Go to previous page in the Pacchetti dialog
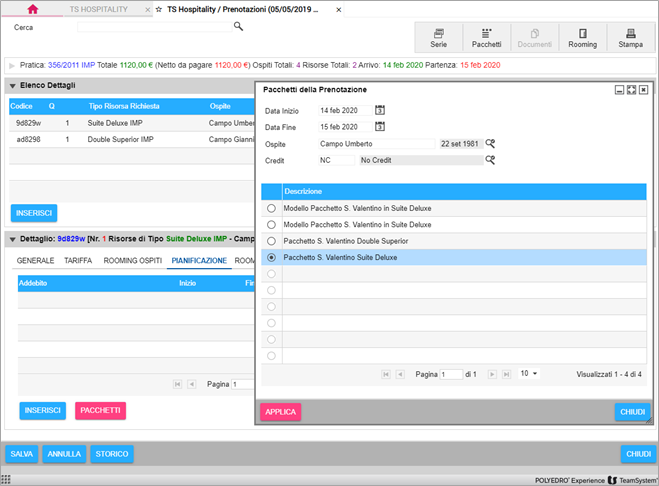 coord(400,374)
